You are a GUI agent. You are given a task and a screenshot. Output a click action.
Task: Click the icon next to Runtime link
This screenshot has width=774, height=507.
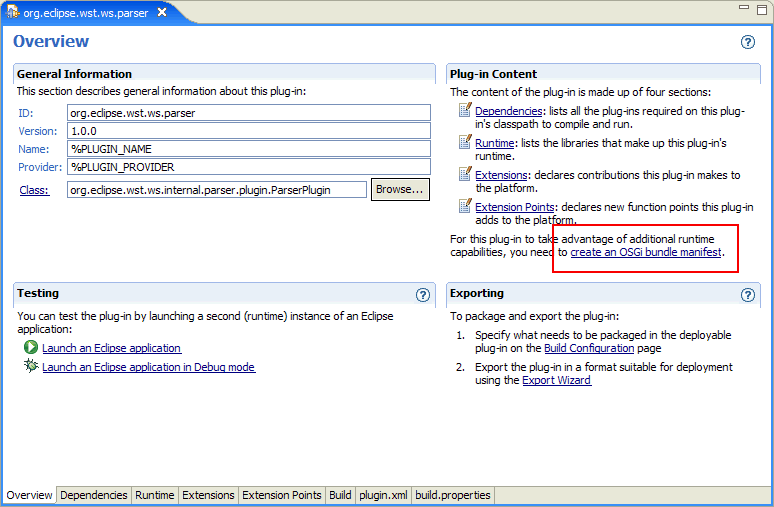465,143
